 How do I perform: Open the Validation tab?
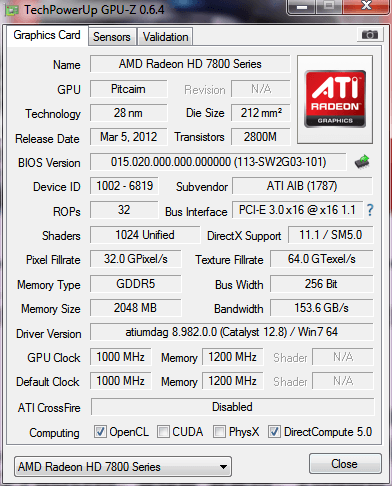pos(165,37)
